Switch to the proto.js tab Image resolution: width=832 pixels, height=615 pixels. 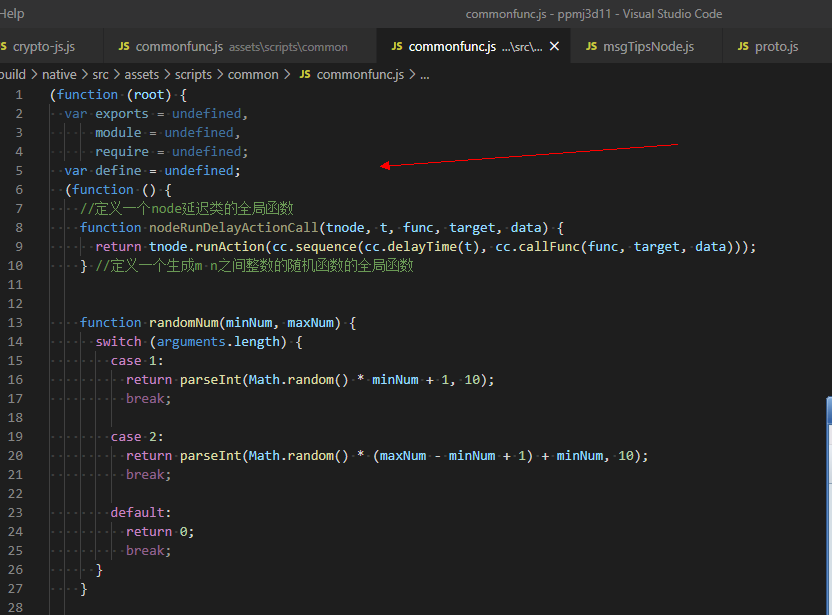tap(776, 47)
